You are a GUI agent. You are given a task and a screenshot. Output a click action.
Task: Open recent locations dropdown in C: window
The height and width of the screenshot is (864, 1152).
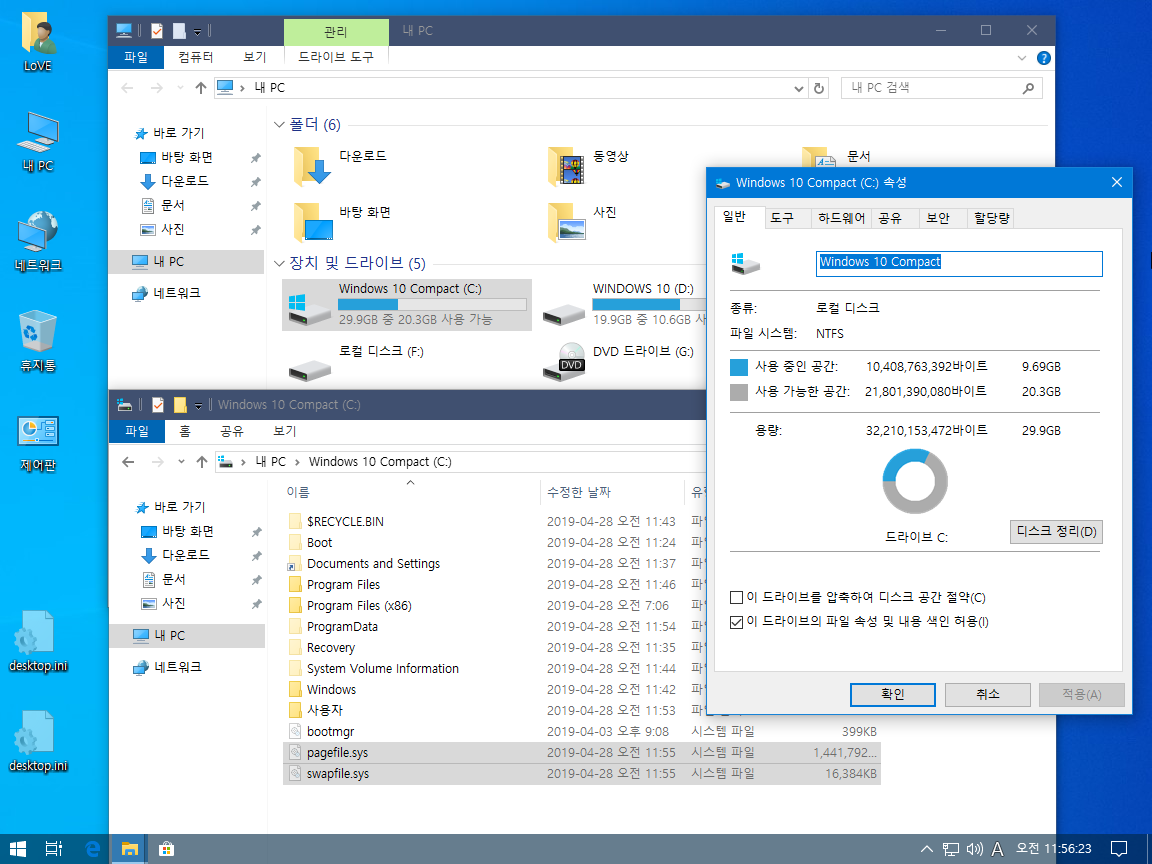point(181,462)
